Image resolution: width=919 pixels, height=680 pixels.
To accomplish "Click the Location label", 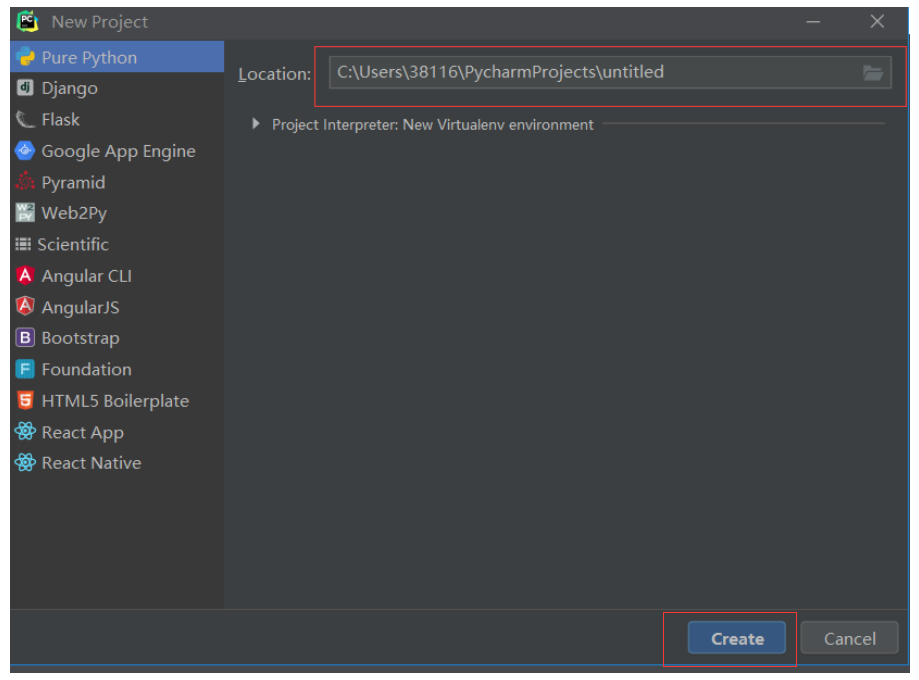I will pos(274,74).
